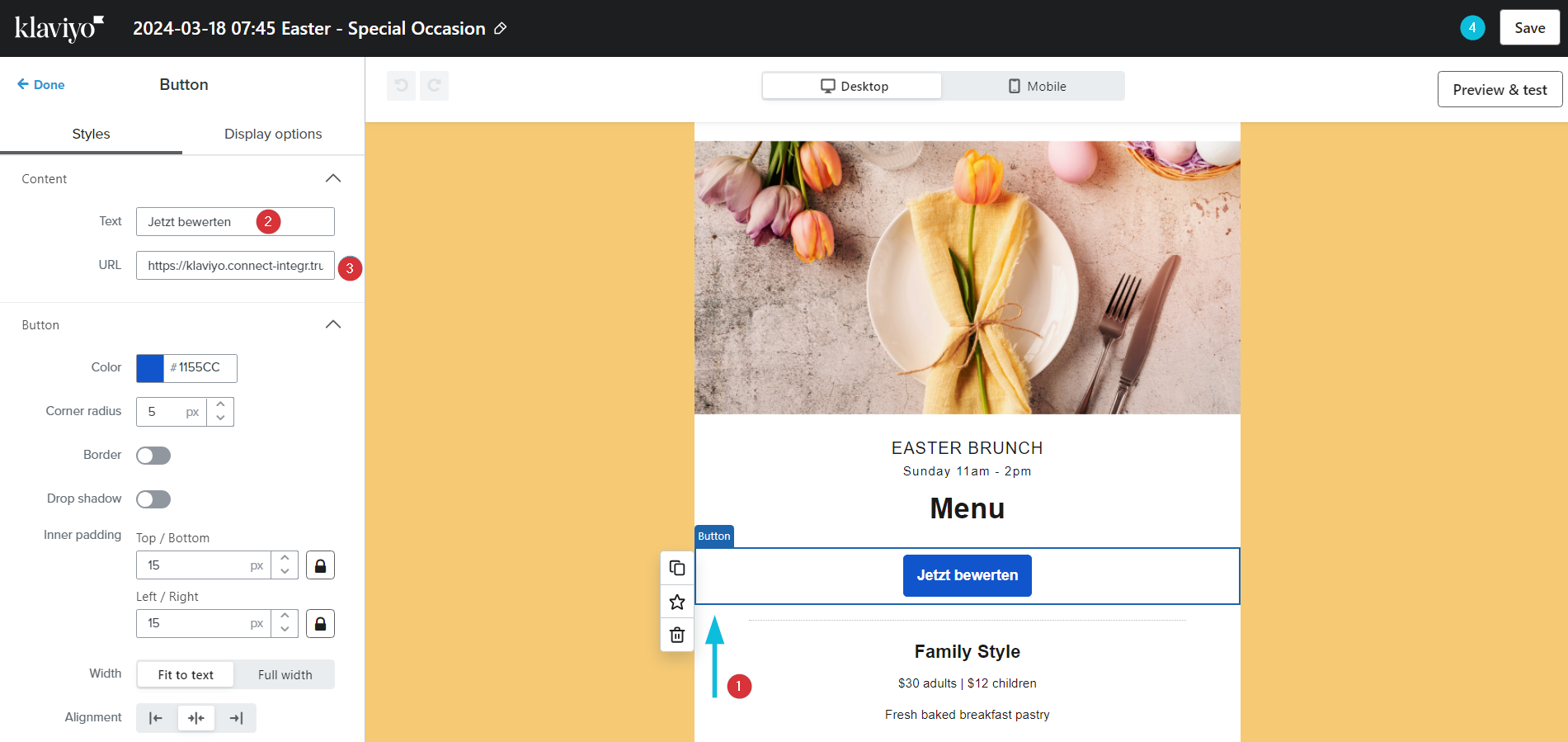Align button to the right
This screenshot has height=742, width=1568.
click(236, 718)
